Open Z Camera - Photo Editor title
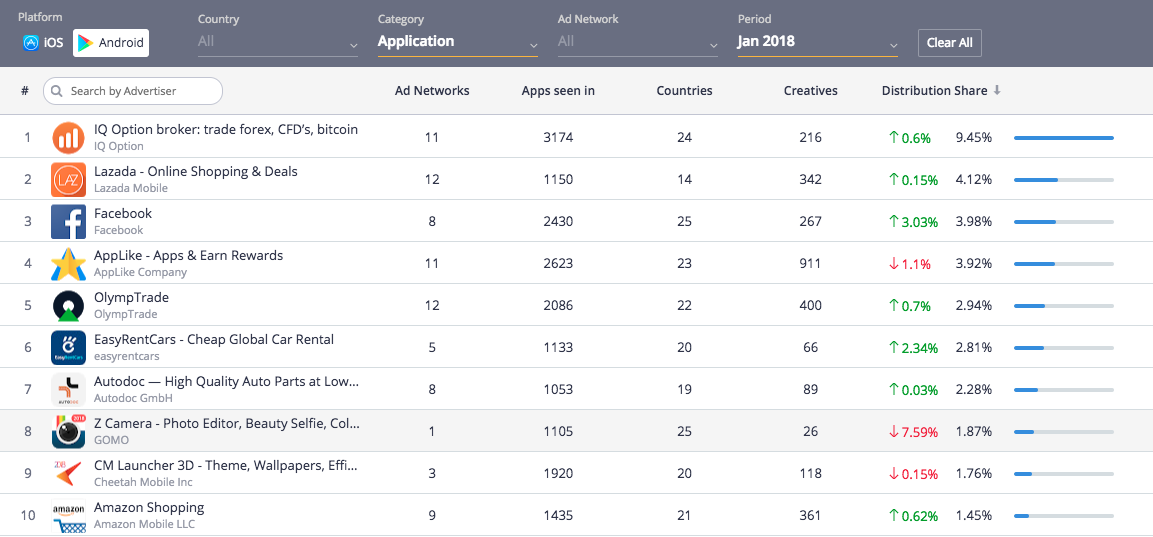Image resolution: width=1153 pixels, height=537 pixels. [227, 424]
